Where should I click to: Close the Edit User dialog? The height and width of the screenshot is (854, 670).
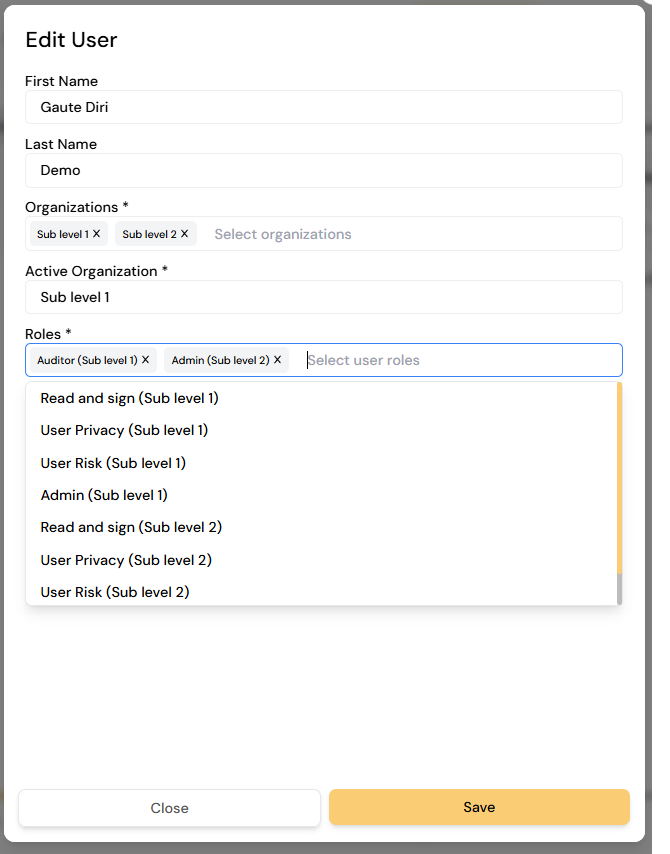pyautogui.click(x=169, y=808)
